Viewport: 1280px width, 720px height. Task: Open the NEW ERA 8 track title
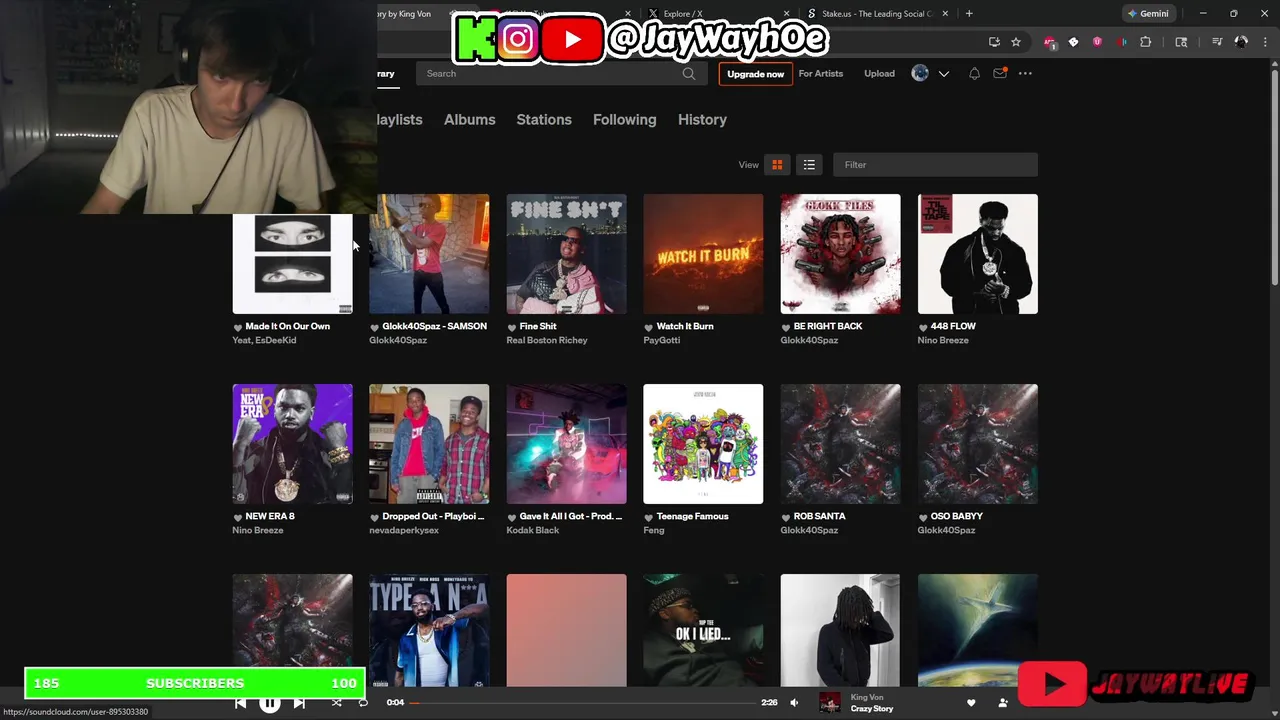coord(270,516)
